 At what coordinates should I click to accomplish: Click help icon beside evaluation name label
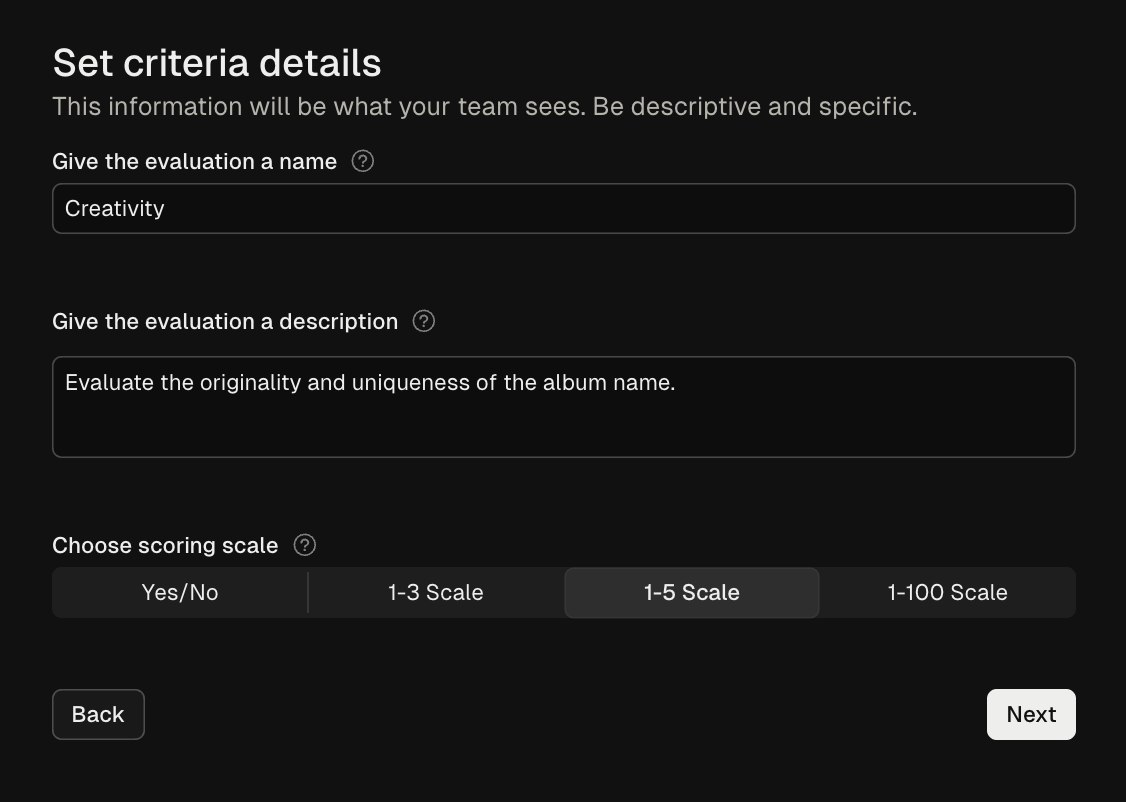coord(363,161)
